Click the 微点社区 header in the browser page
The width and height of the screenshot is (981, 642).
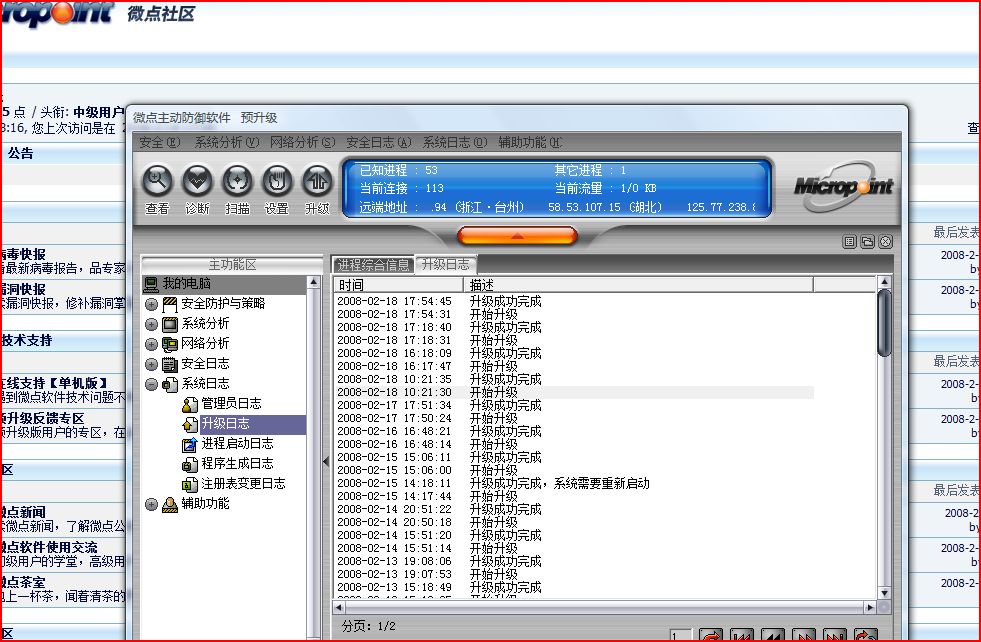[161, 14]
